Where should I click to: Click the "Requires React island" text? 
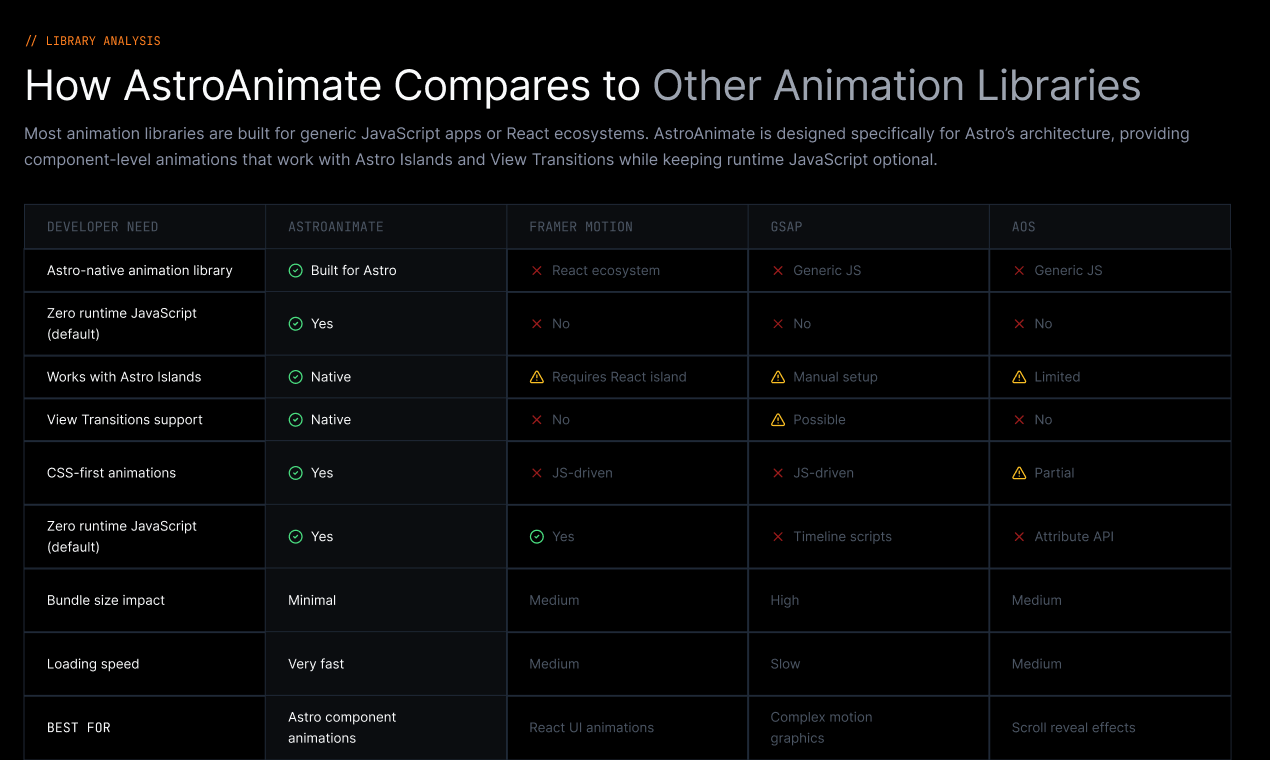pyautogui.click(x=619, y=377)
